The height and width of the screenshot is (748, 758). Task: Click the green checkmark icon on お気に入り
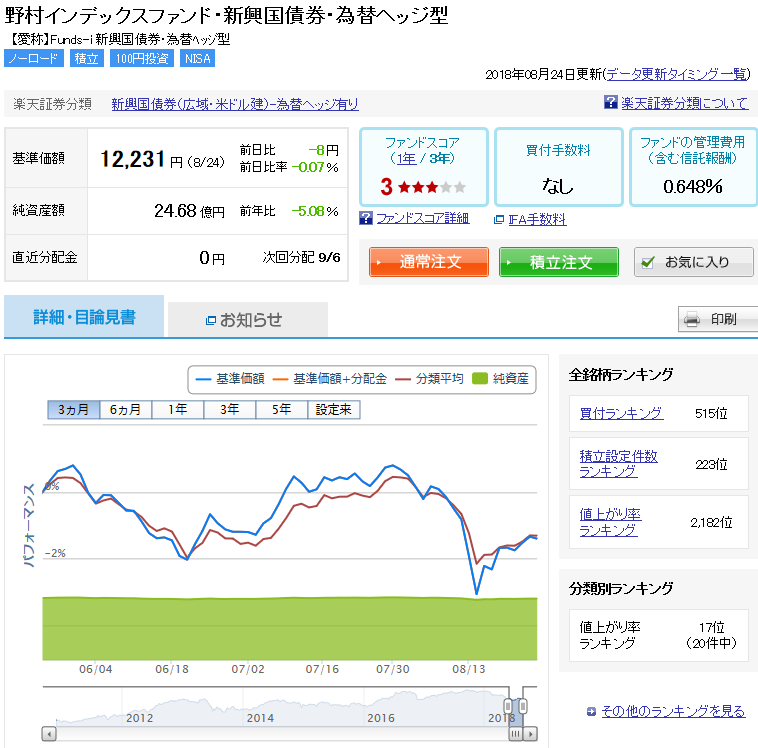648,262
